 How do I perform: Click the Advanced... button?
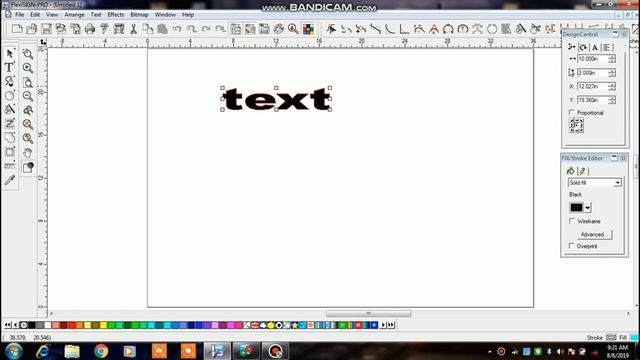click(x=595, y=235)
